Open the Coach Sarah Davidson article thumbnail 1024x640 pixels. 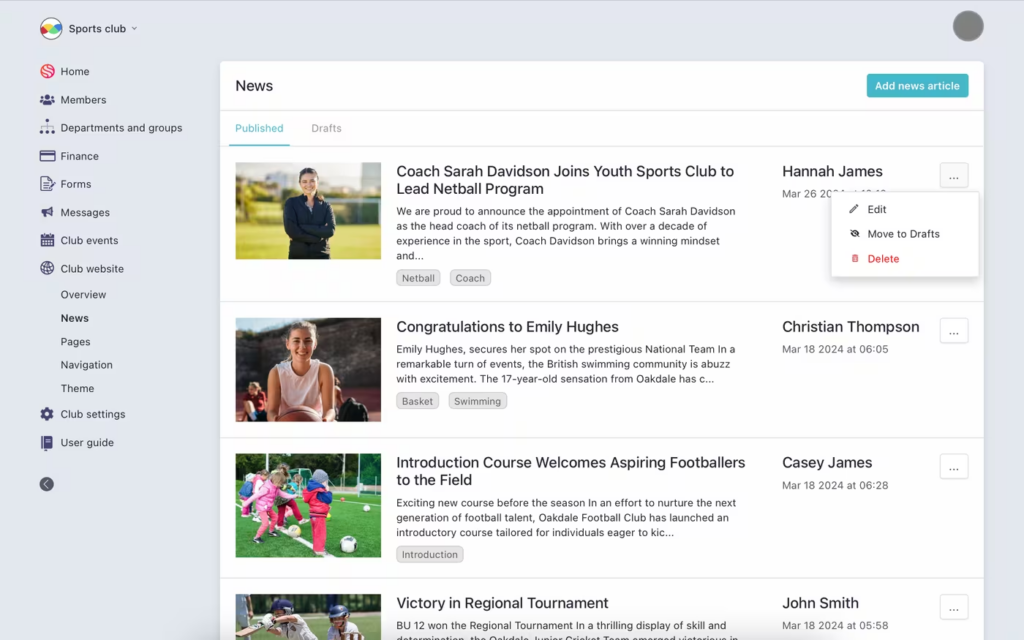[308, 211]
